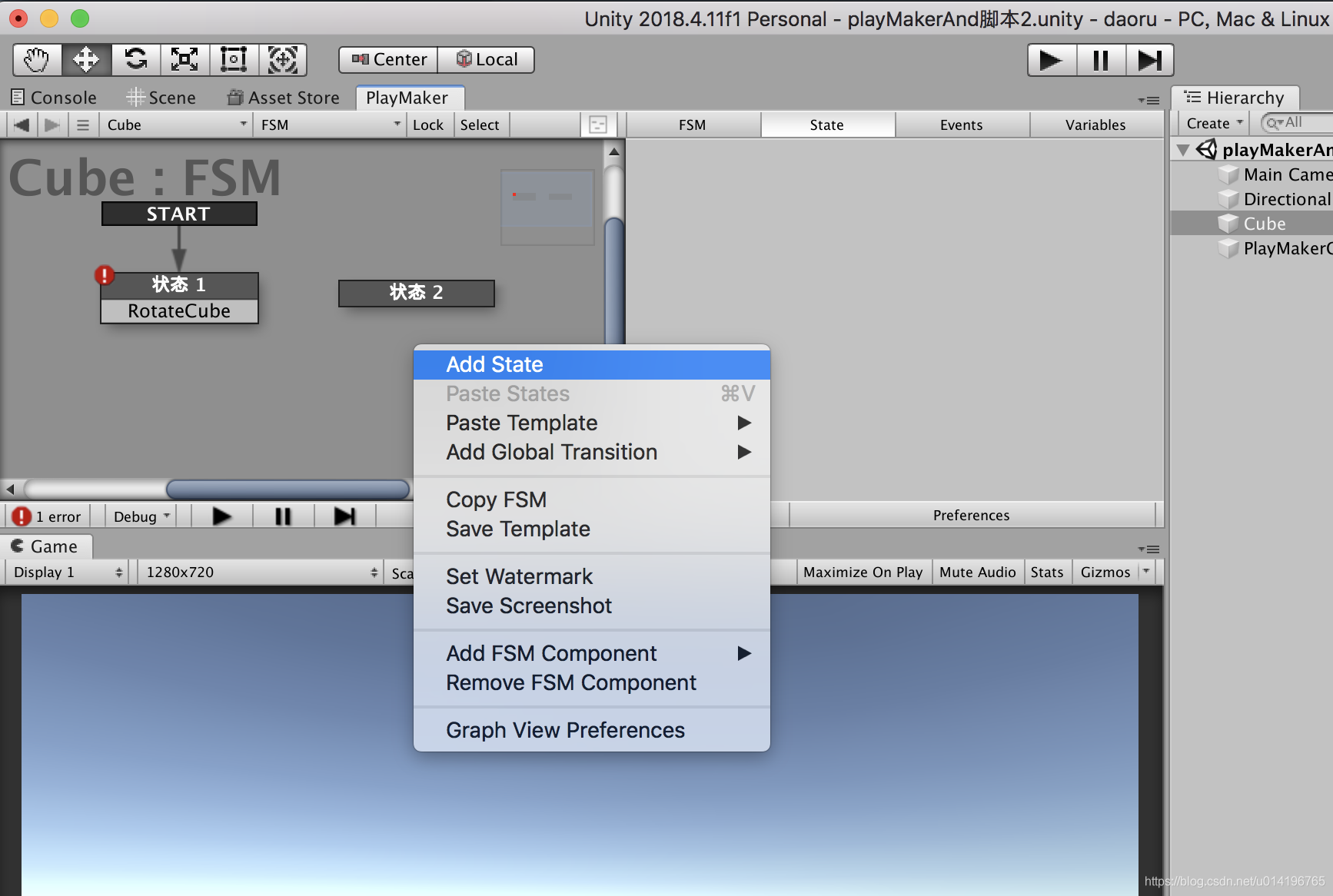Screen dimensions: 1333x896
Task: Open the recent FSM list icon
Action: (x=83, y=124)
